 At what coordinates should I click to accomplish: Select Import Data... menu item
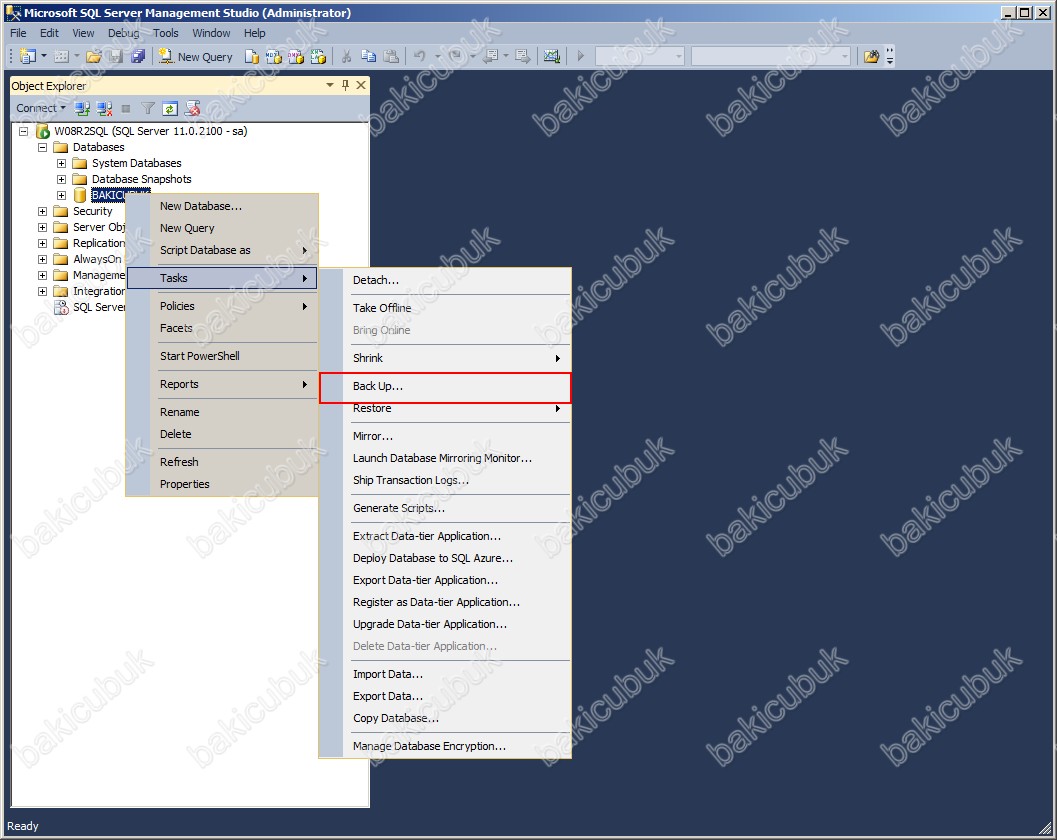tap(445, 674)
